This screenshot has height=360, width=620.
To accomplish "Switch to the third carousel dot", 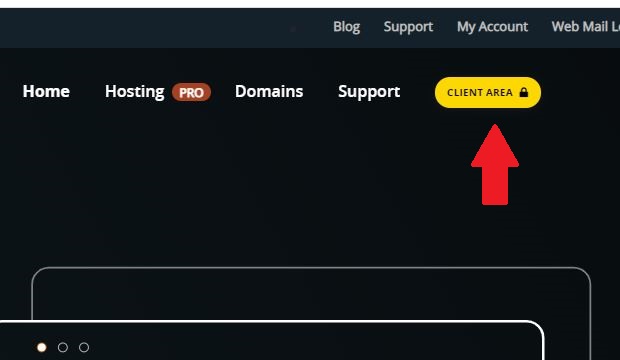I will coord(84,347).
